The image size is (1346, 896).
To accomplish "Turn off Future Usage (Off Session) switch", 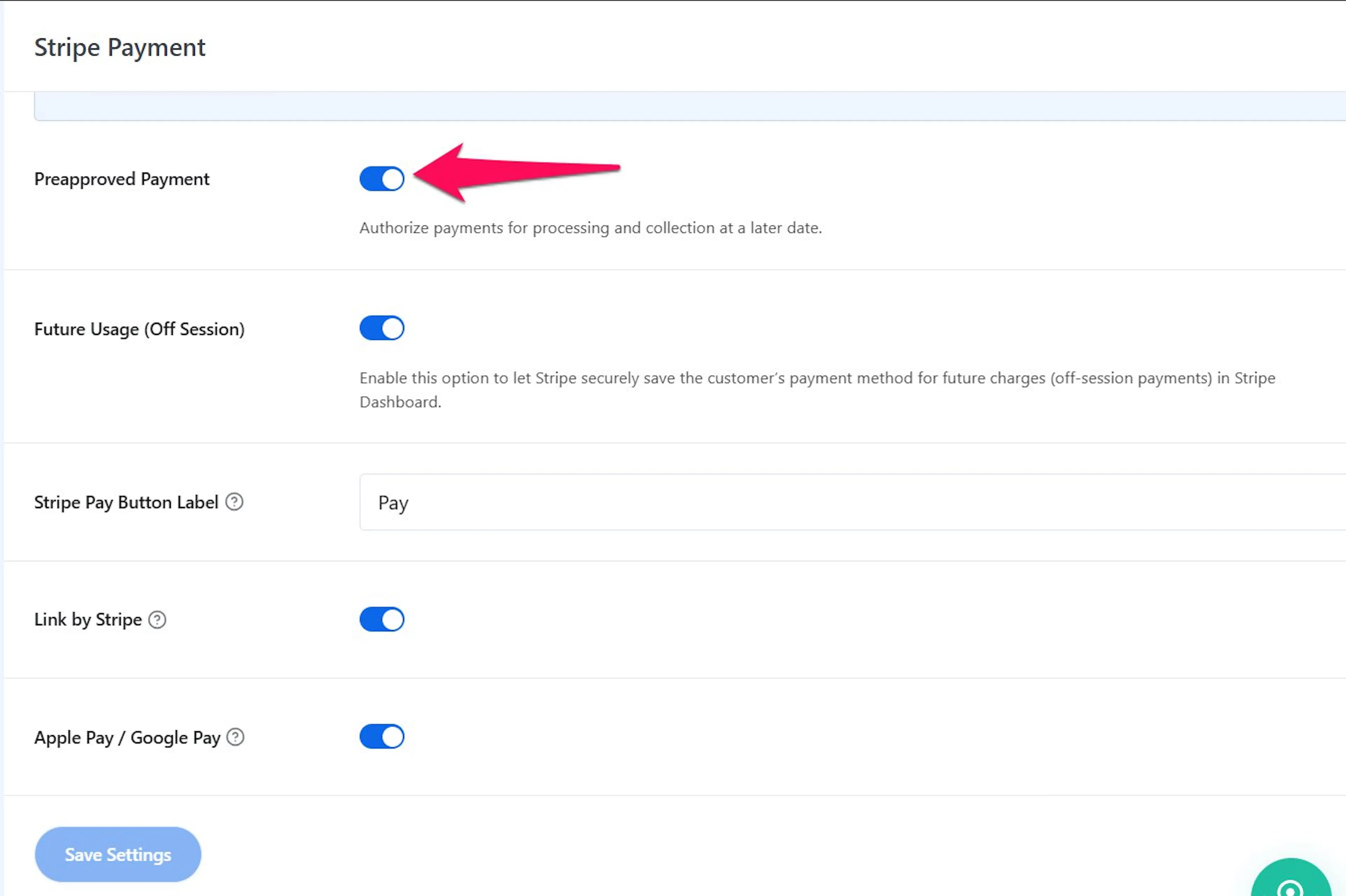I will point(382,328).
